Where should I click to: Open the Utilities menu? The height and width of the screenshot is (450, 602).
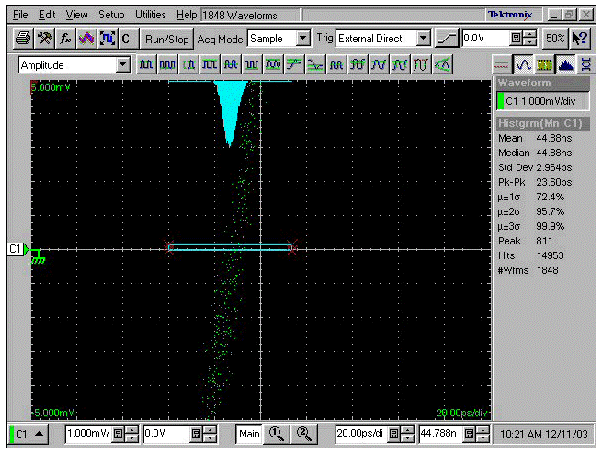[x=150, y=15]
